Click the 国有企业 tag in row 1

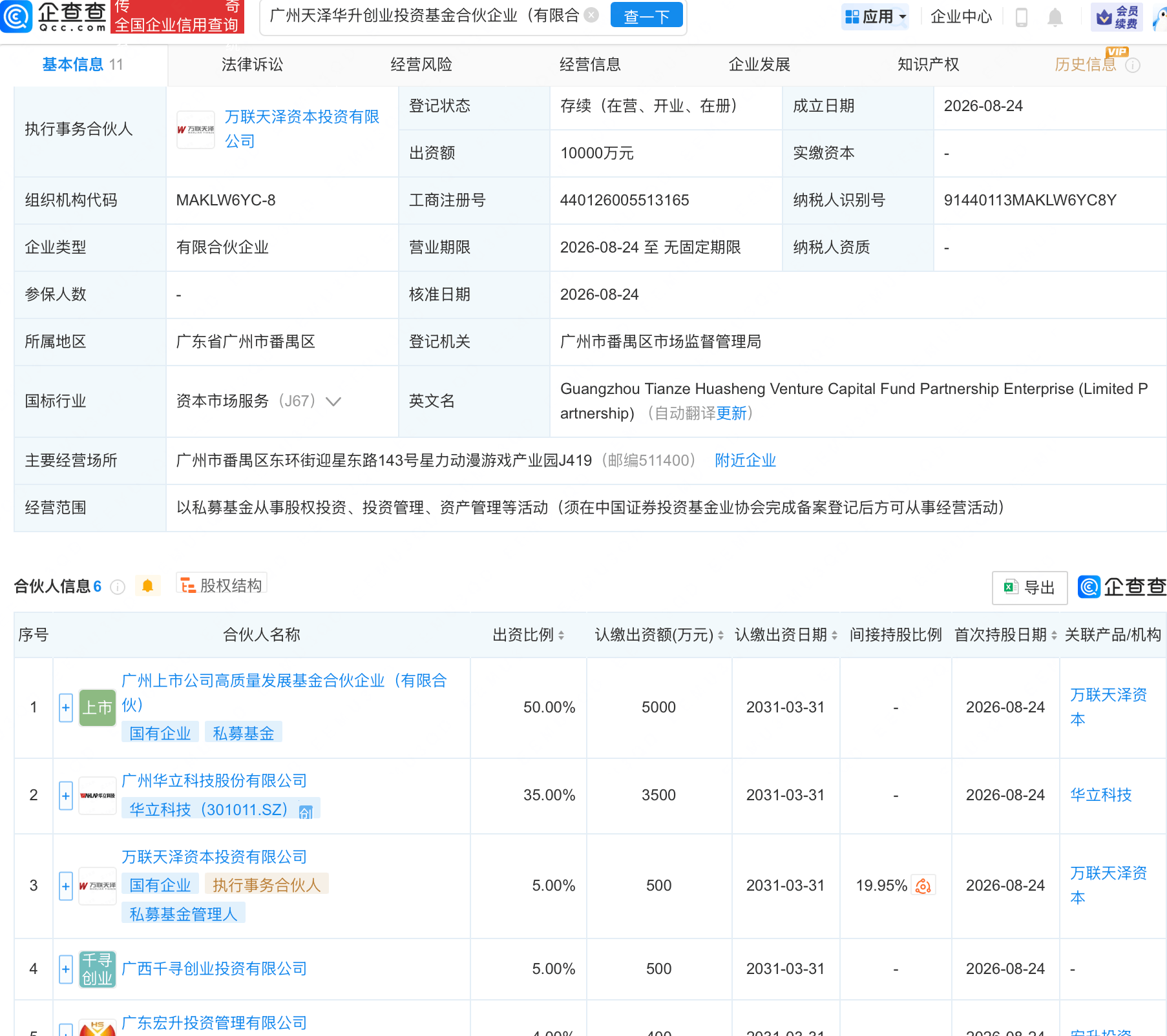(160, 733)
